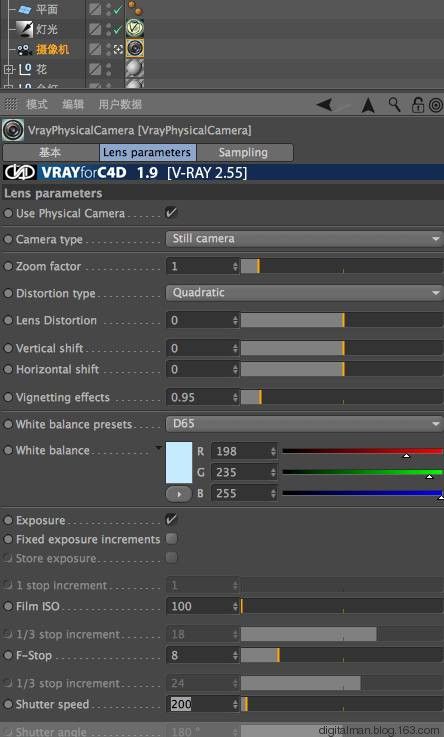Open Distortion type Quadratic dropdown

[x=304, y=293]
